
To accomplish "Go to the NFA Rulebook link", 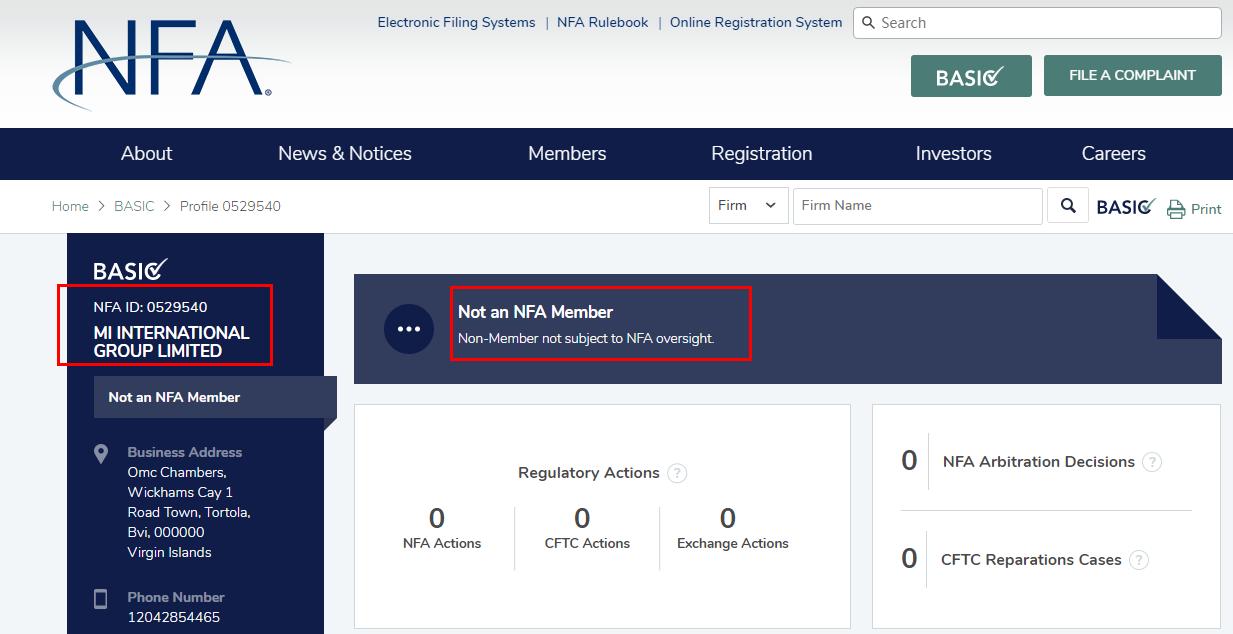I will pos(602,22).
